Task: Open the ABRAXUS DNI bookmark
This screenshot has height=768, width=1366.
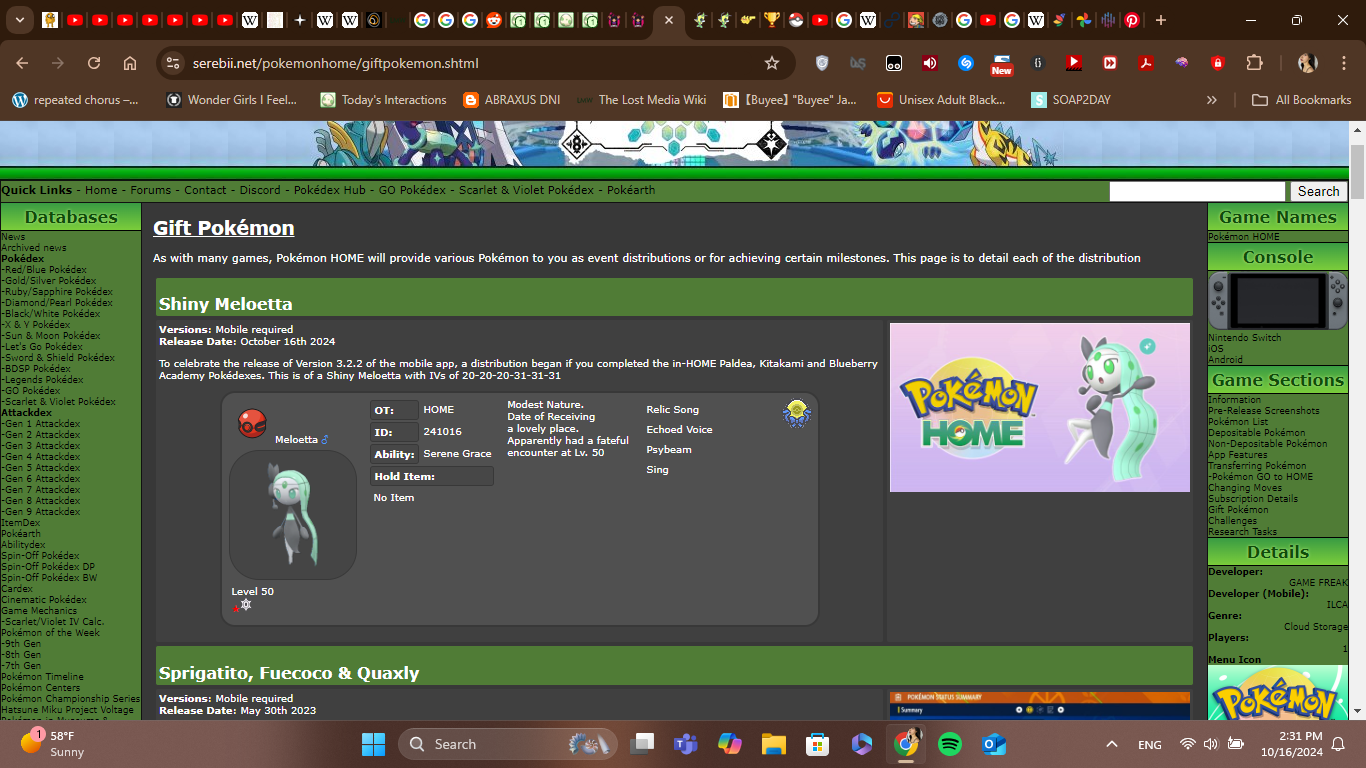Action: pos(512,100)
